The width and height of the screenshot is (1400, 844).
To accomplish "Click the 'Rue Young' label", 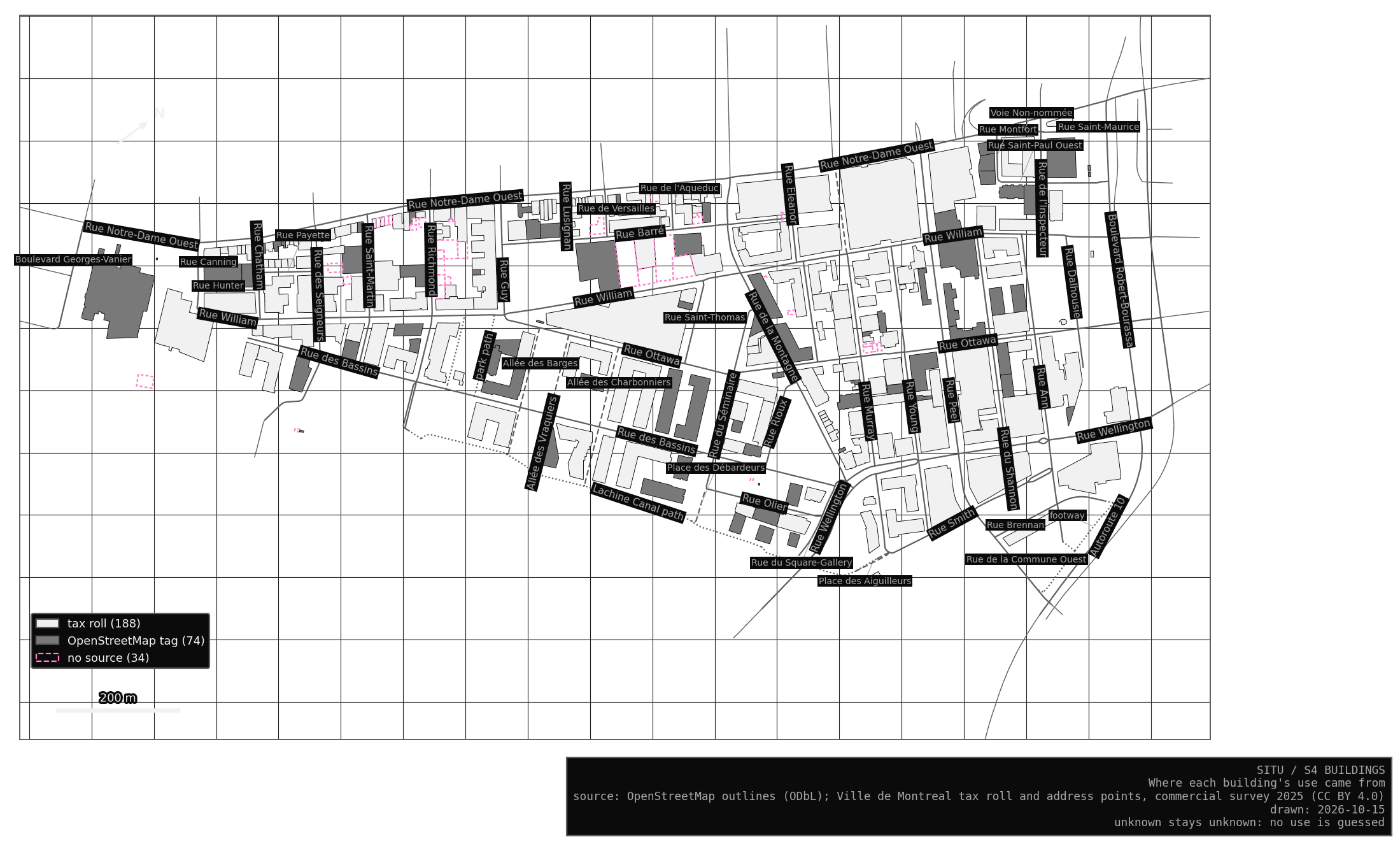I will 912,406.
